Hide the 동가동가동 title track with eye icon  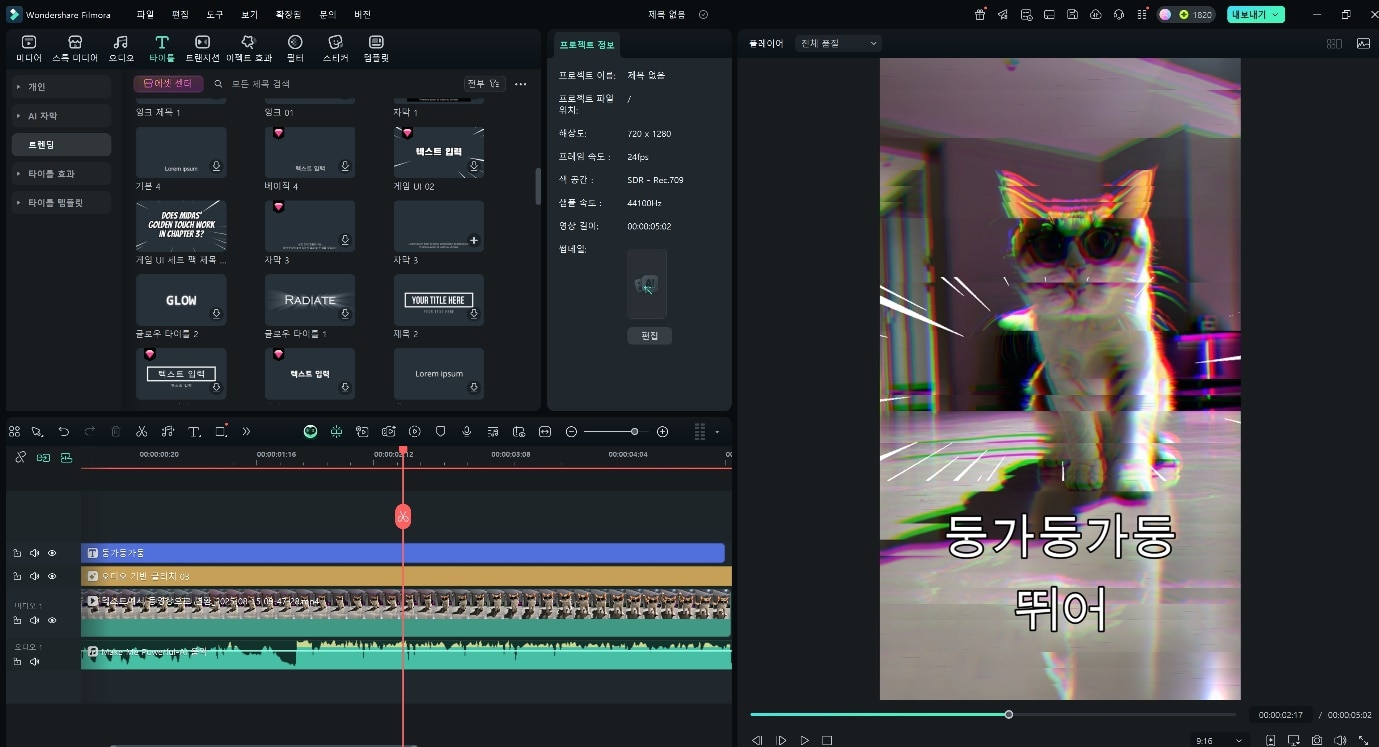(52, 553)
